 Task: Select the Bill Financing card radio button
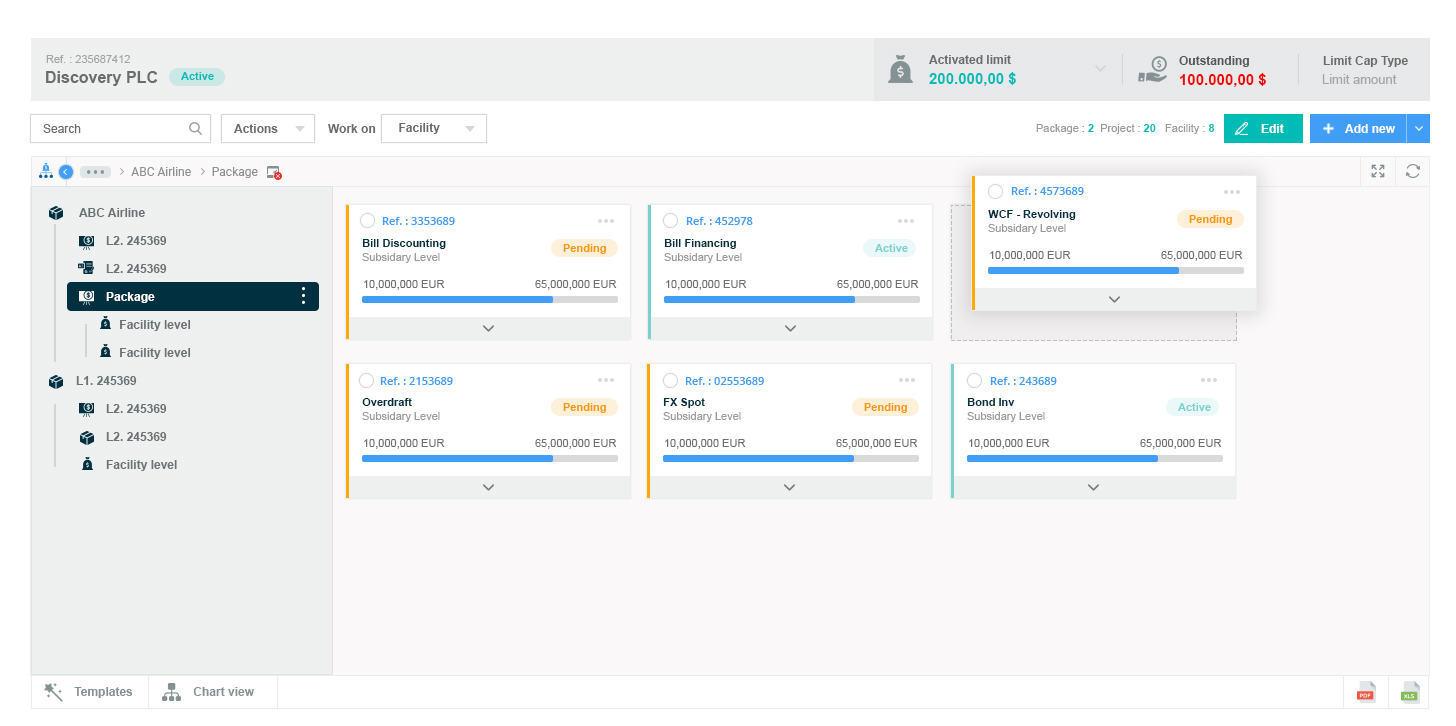coord(670,221)
